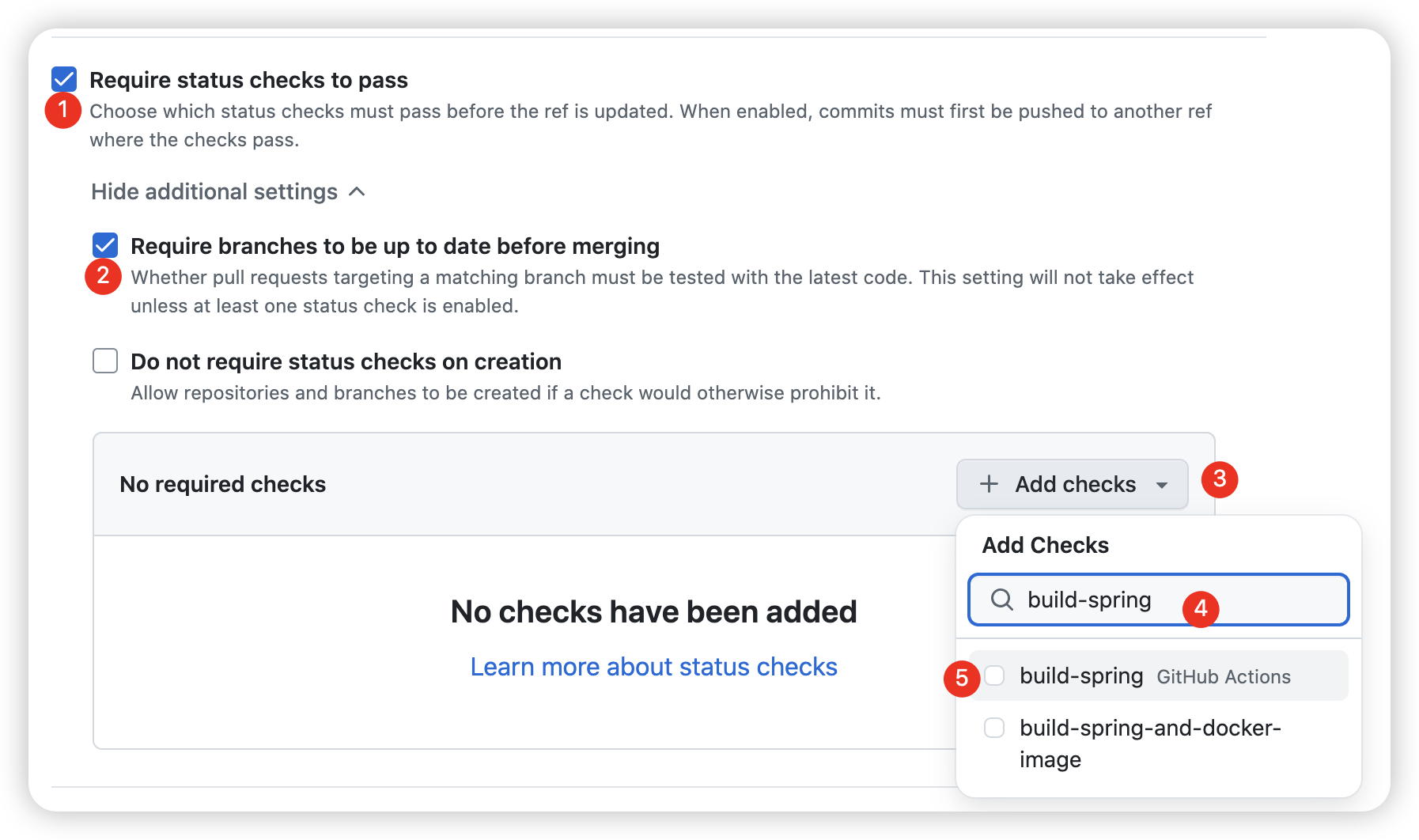Uncheck Require status checks to pass
1419x840 pixels.
click(64, 79)
